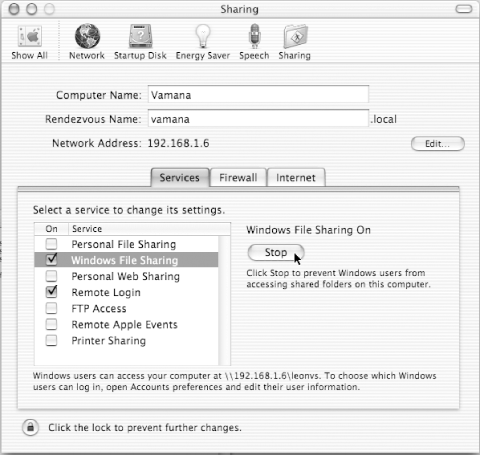Open the Speech microphone icon
The image size is (481, 455).
[254, 36]
